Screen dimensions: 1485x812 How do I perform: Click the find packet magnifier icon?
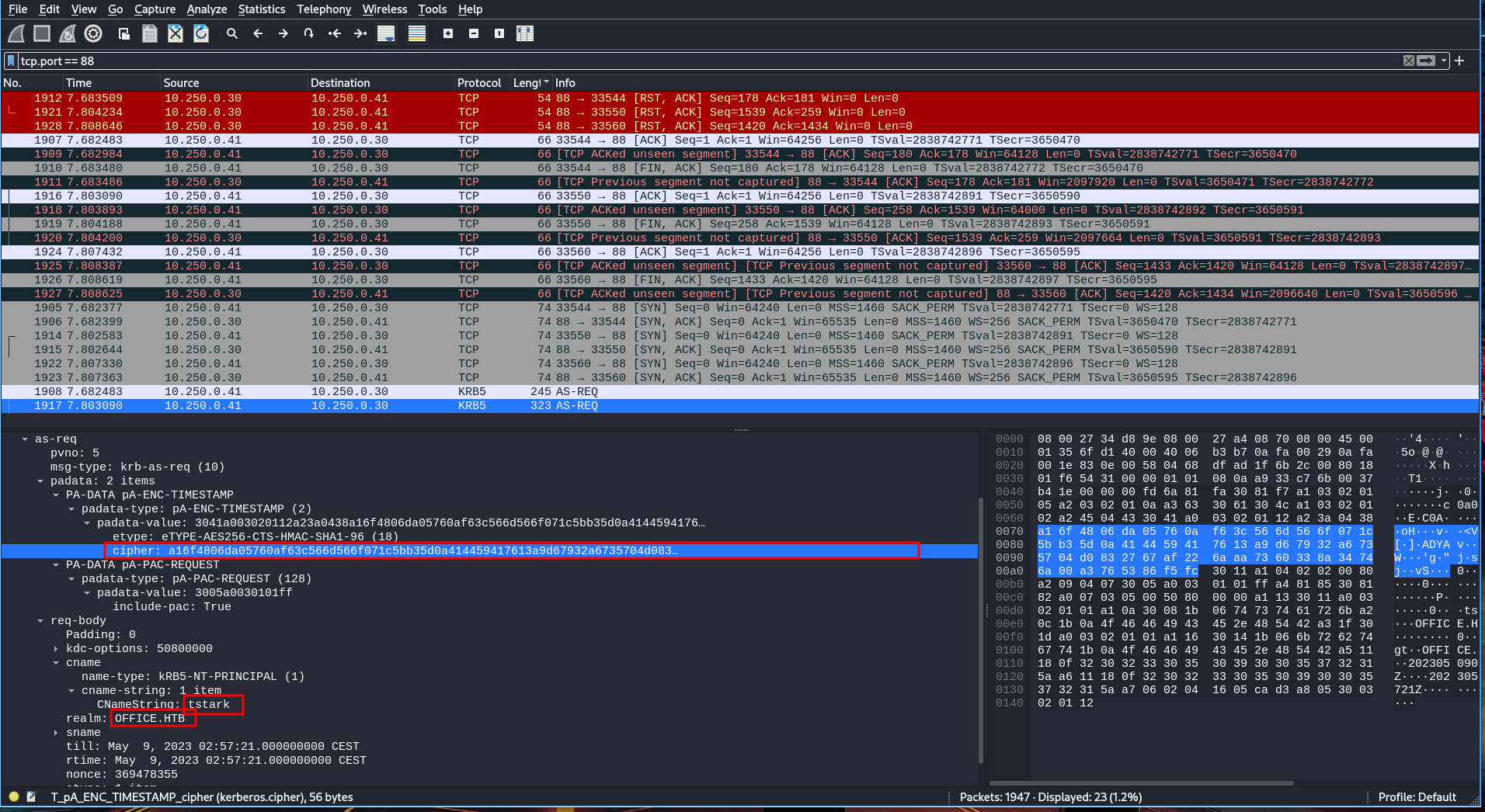click(231, 33)
